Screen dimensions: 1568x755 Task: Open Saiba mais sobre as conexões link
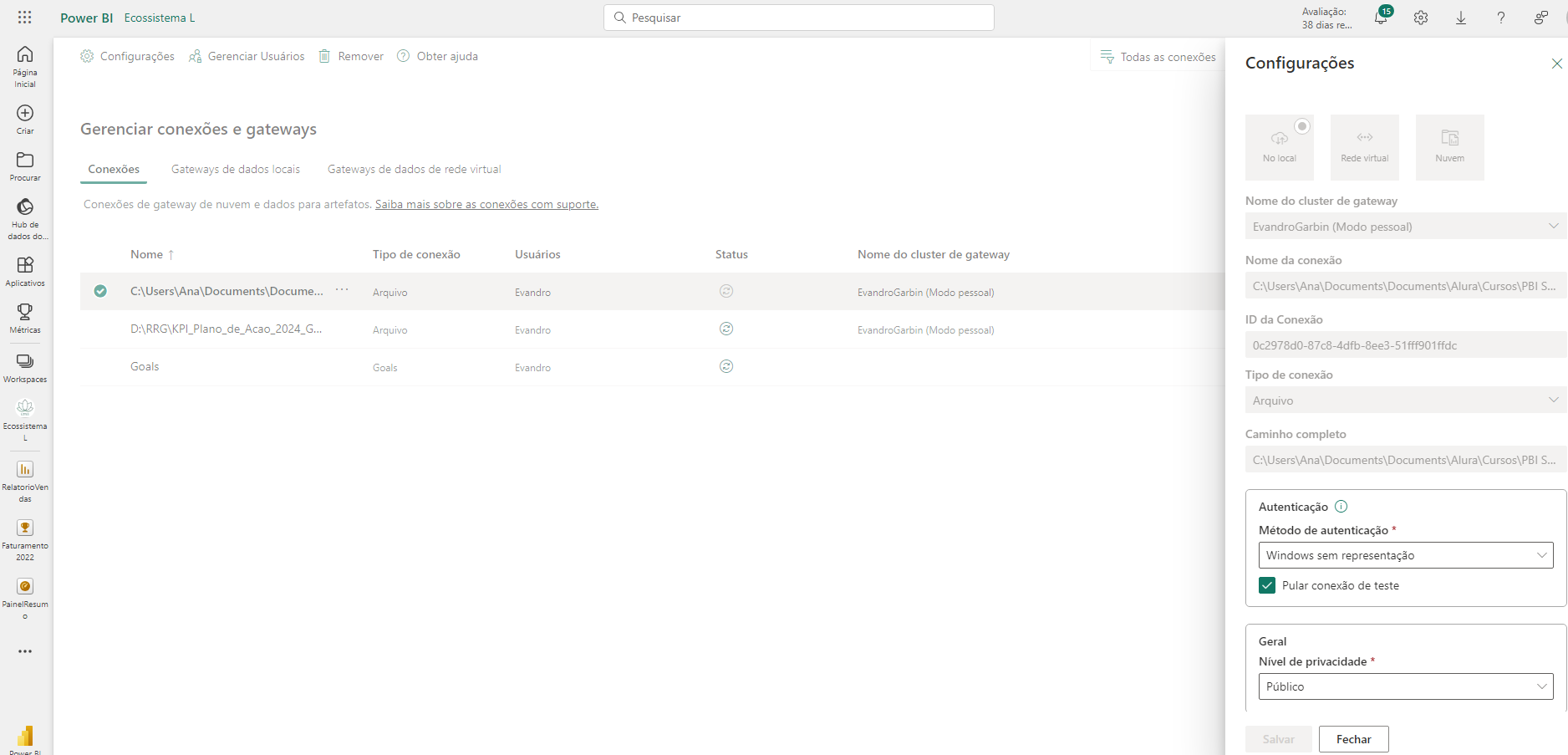pyautogui.click(x=486, y=204)
